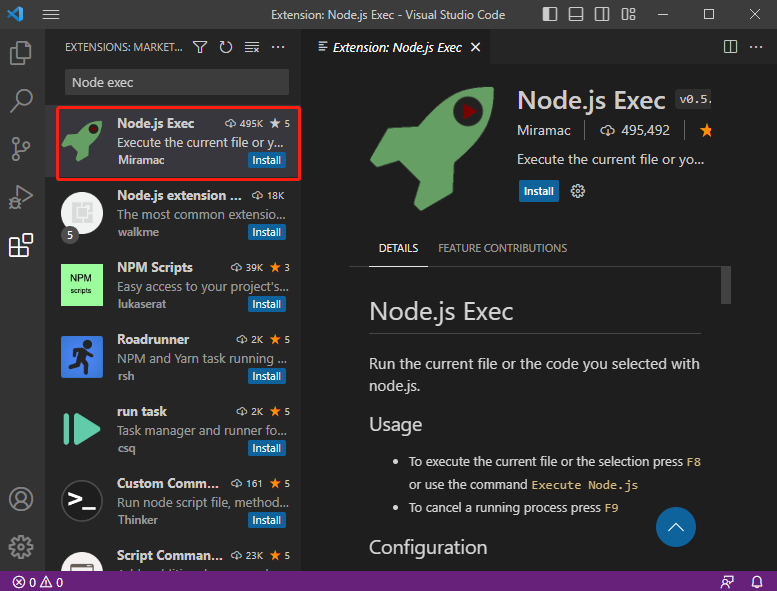Install Node.js Exec from the list
The width and height of the screenshot is (777, 591).
pyautogui.click(x=267, y=161)
